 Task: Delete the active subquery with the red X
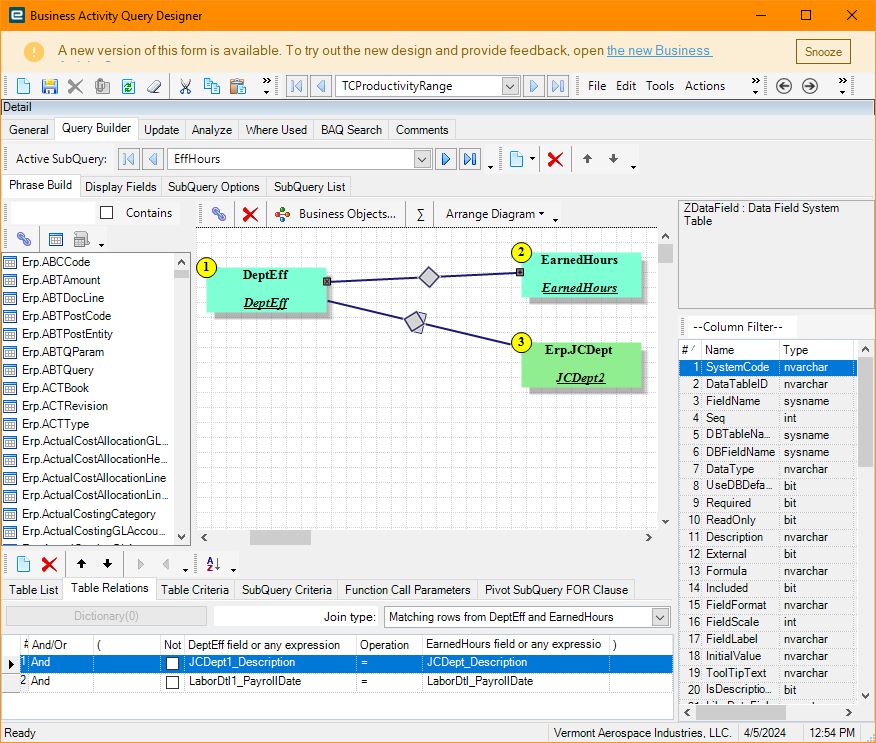click(555, 159)
